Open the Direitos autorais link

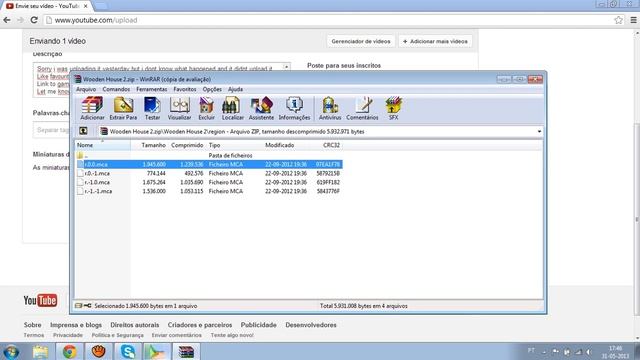click(x=135, y=325)
